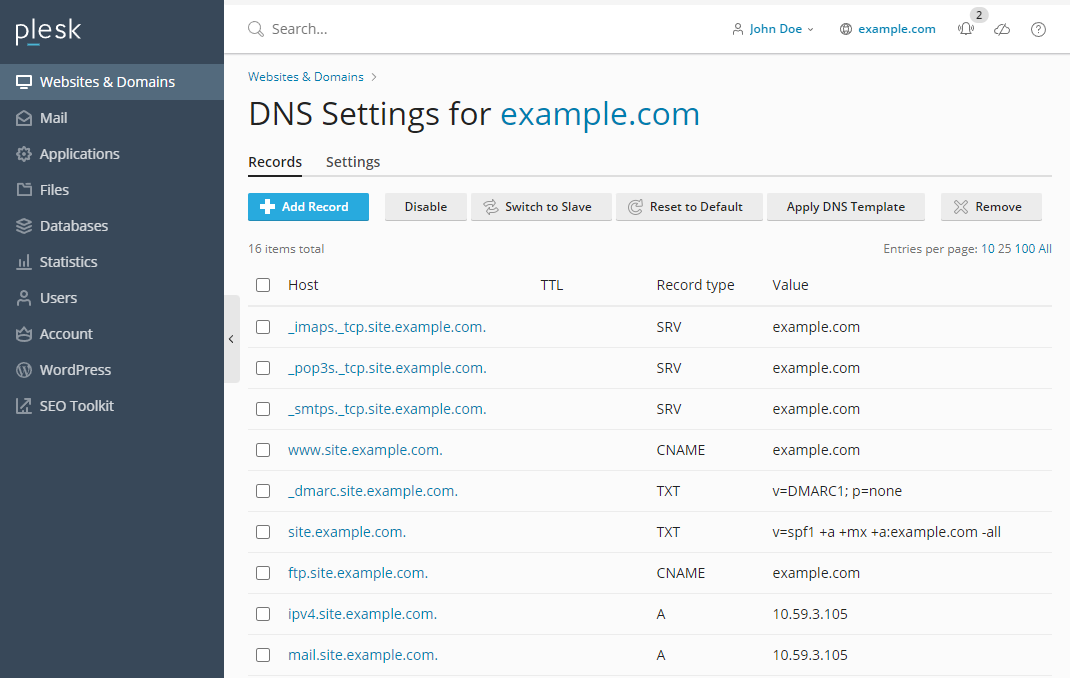
Task: Collapse the sidebar with the arrow handle
Action: (231, 339)
